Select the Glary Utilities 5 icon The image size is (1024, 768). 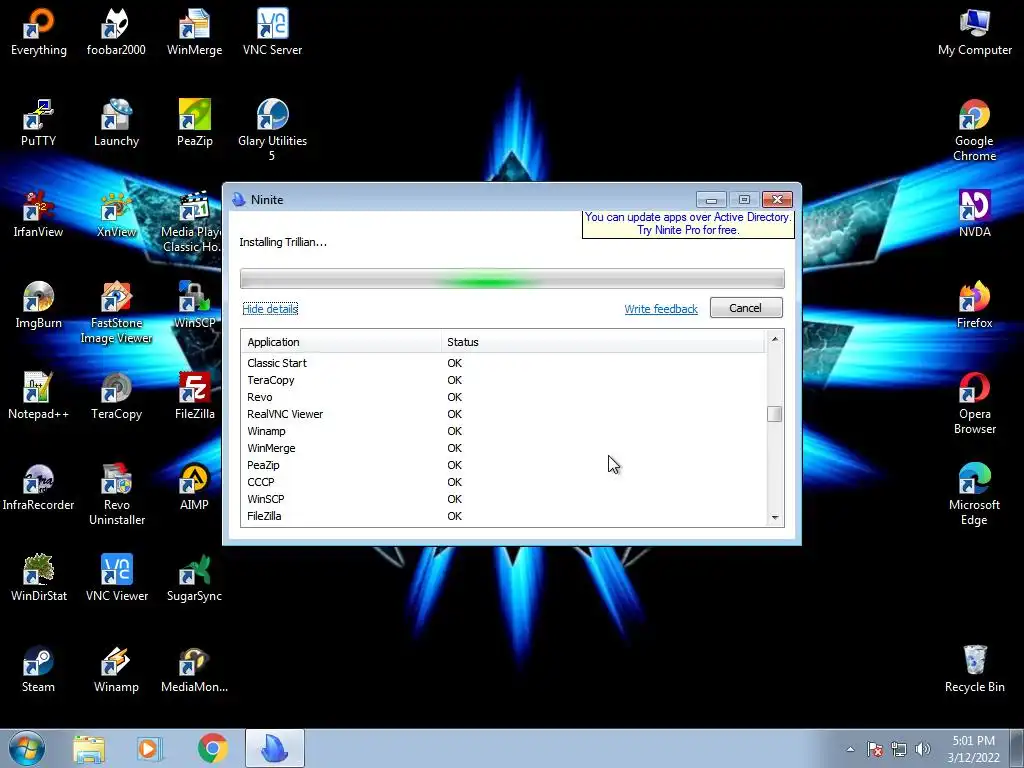click(272, 131)
